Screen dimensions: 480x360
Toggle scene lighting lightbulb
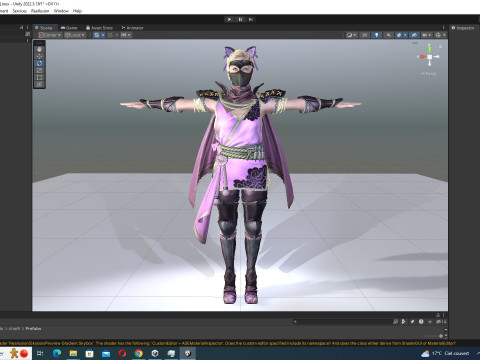tap(376, 35)
